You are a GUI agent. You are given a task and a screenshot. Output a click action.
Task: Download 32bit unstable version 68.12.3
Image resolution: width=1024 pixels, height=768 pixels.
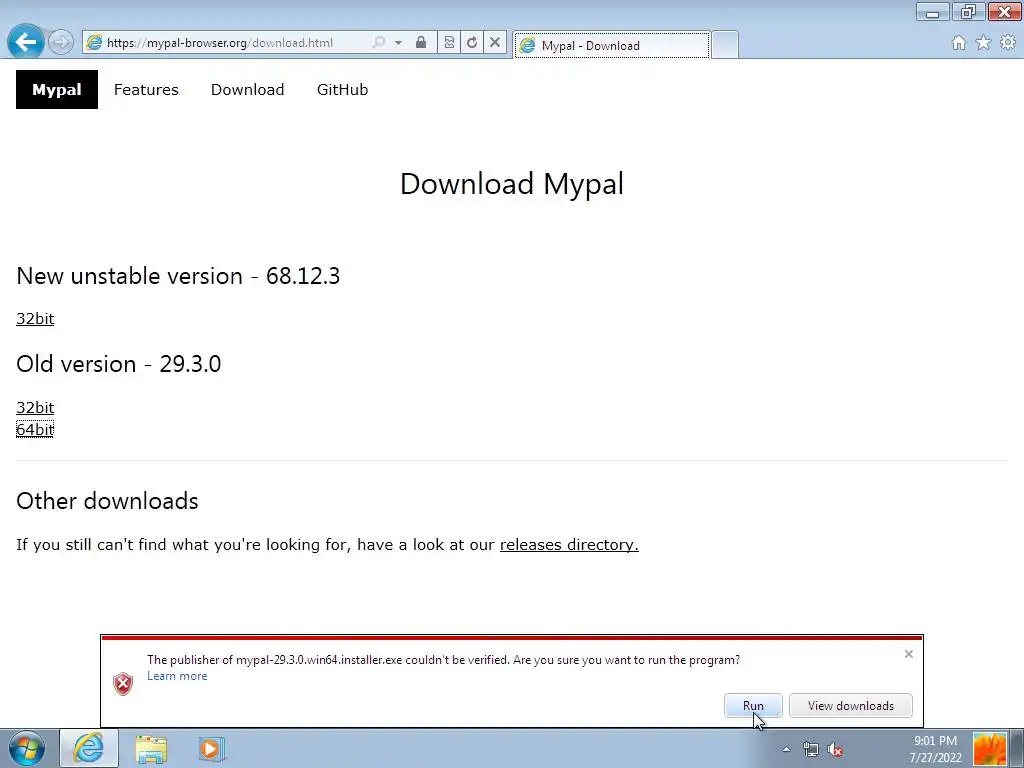[x=35, y=319]
